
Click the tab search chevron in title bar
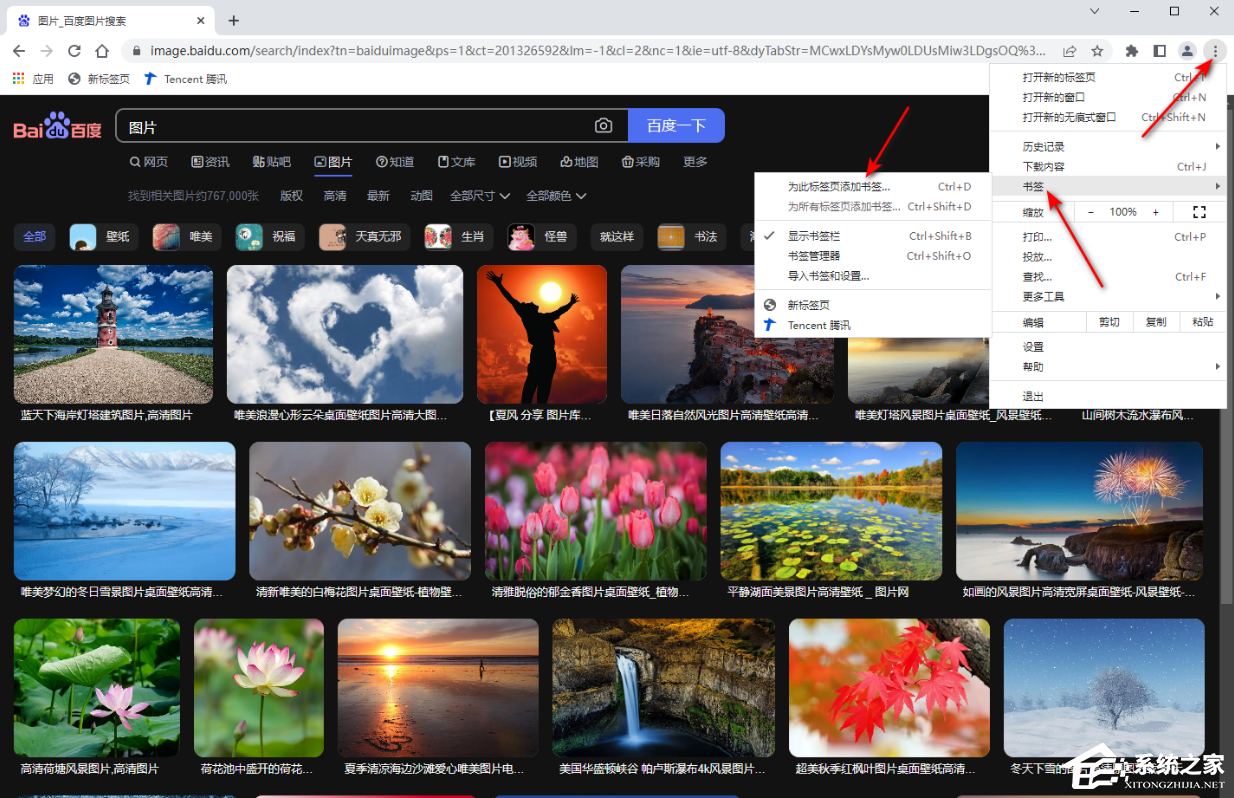1095,11
